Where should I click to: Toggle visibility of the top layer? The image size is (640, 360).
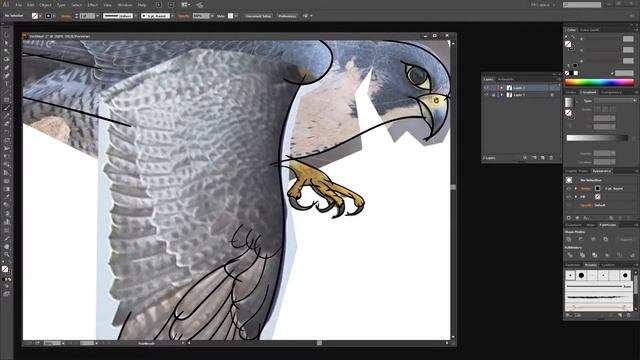[486, 88]
